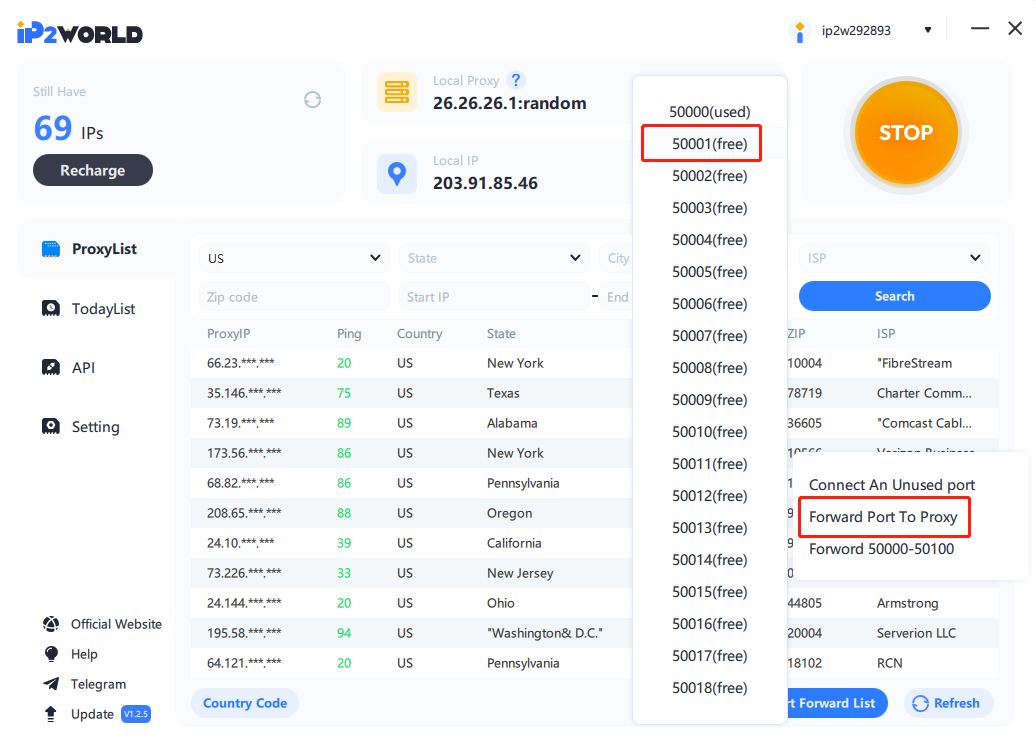The height and width of the screenshot is (750, 1036).
Task: Click the blue Search button
Action: (x=895, y=296)
